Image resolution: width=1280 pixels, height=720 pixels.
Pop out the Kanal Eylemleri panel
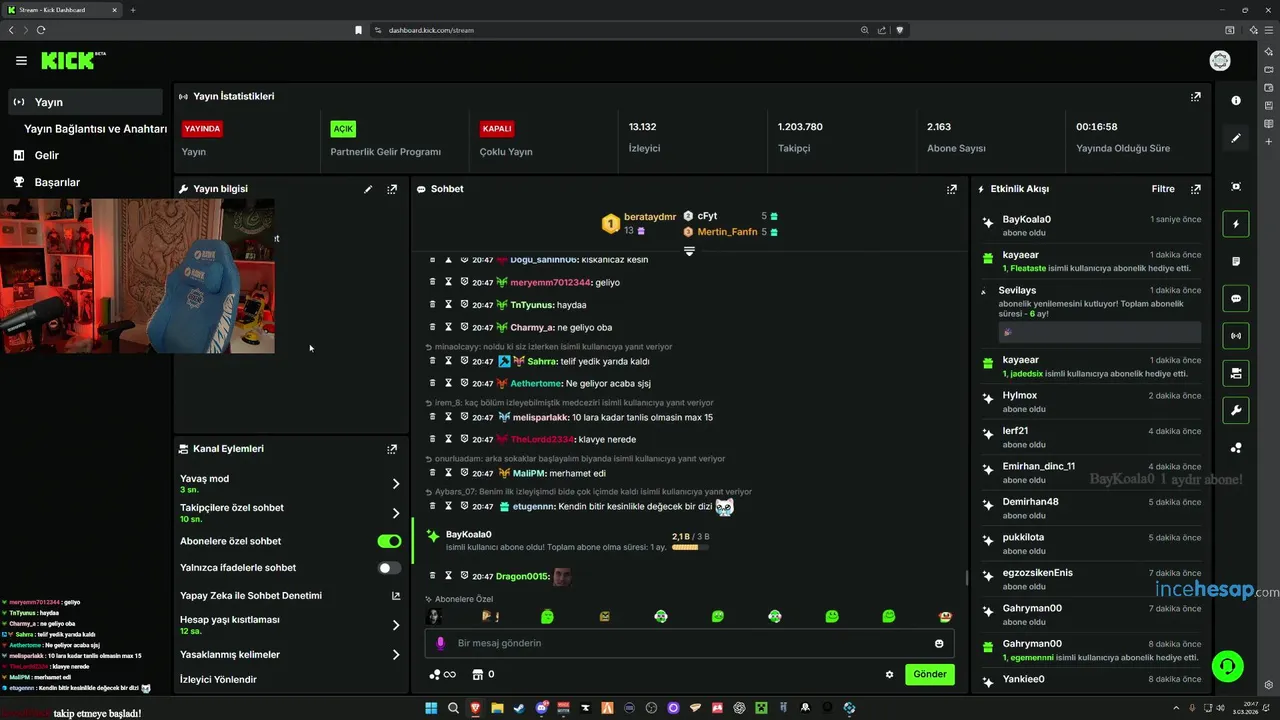point(392,450)
